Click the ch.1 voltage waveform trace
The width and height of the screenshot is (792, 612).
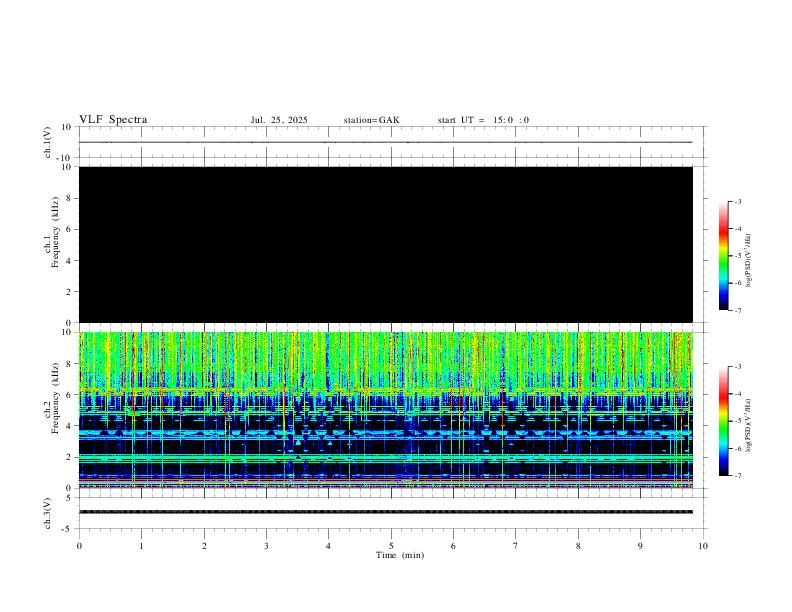tap(386, 142)
